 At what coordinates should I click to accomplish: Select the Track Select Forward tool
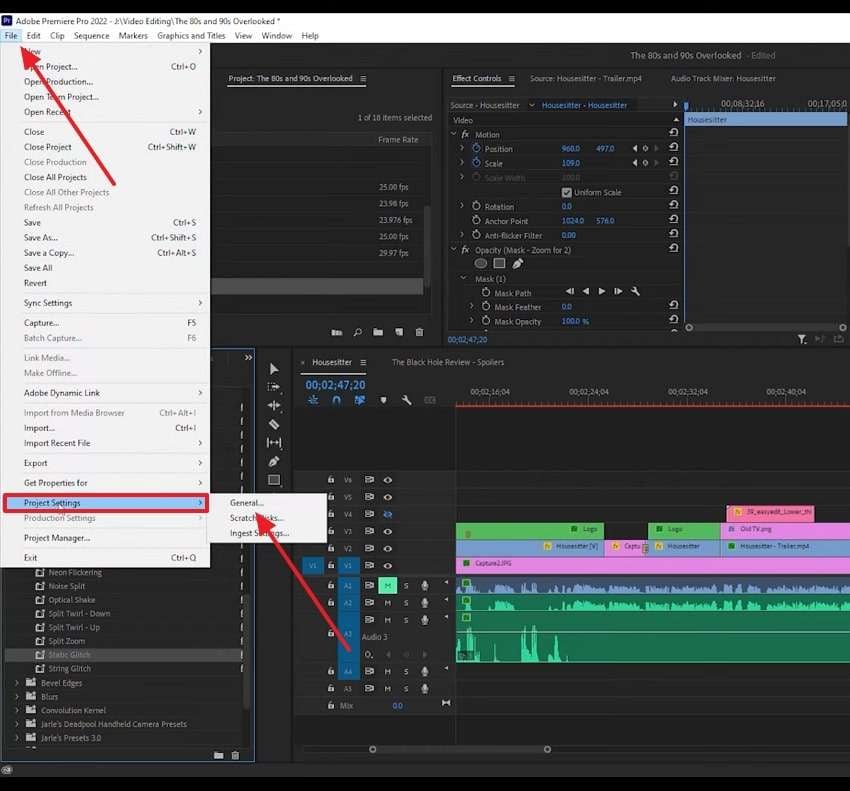[x=274, y=387]
